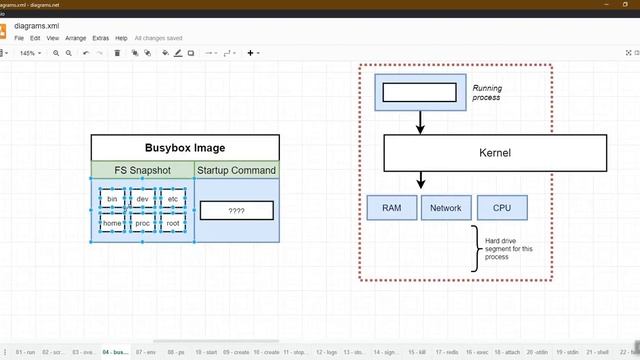Image resolution: width=640 pixels, height=360 pixels.
Task: Click the To Front arrange icon
Action: (x=135, y=53)
